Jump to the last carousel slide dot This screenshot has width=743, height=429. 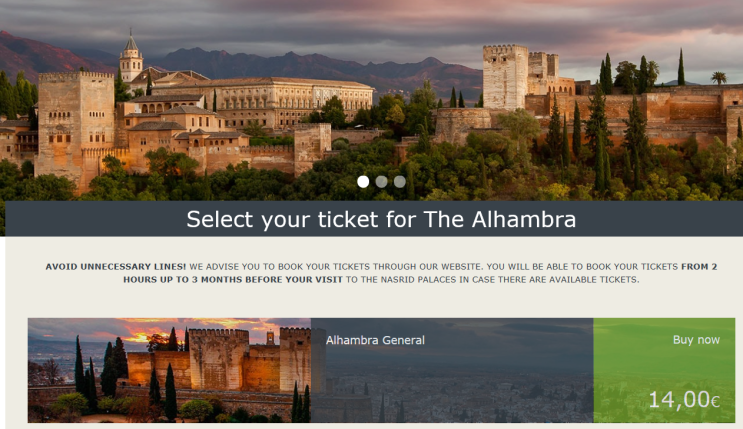click(x=399, y=182)
